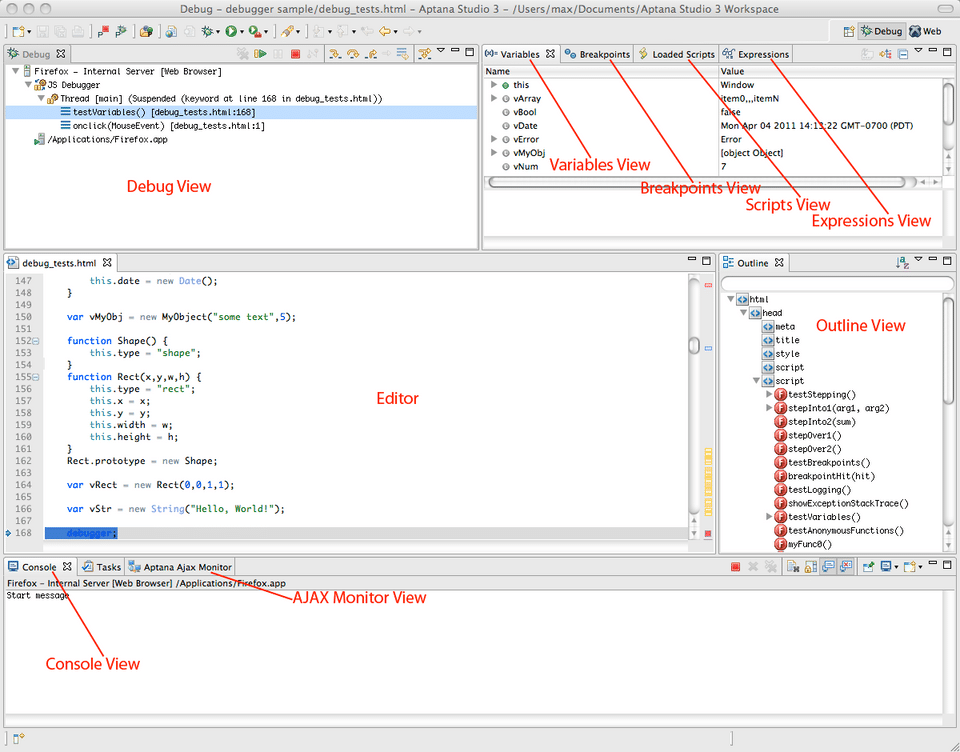Image resolution: width=960 pixels, height=752 pixels.
Task: Toggle Show Logical Structure in Variables view
Action: point(885,54)
